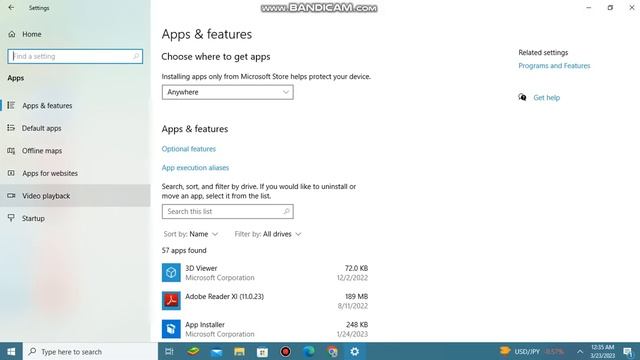Open Default apps section
Image resolution: width=640 pixels, height=360 pixels.
(75, 128)
